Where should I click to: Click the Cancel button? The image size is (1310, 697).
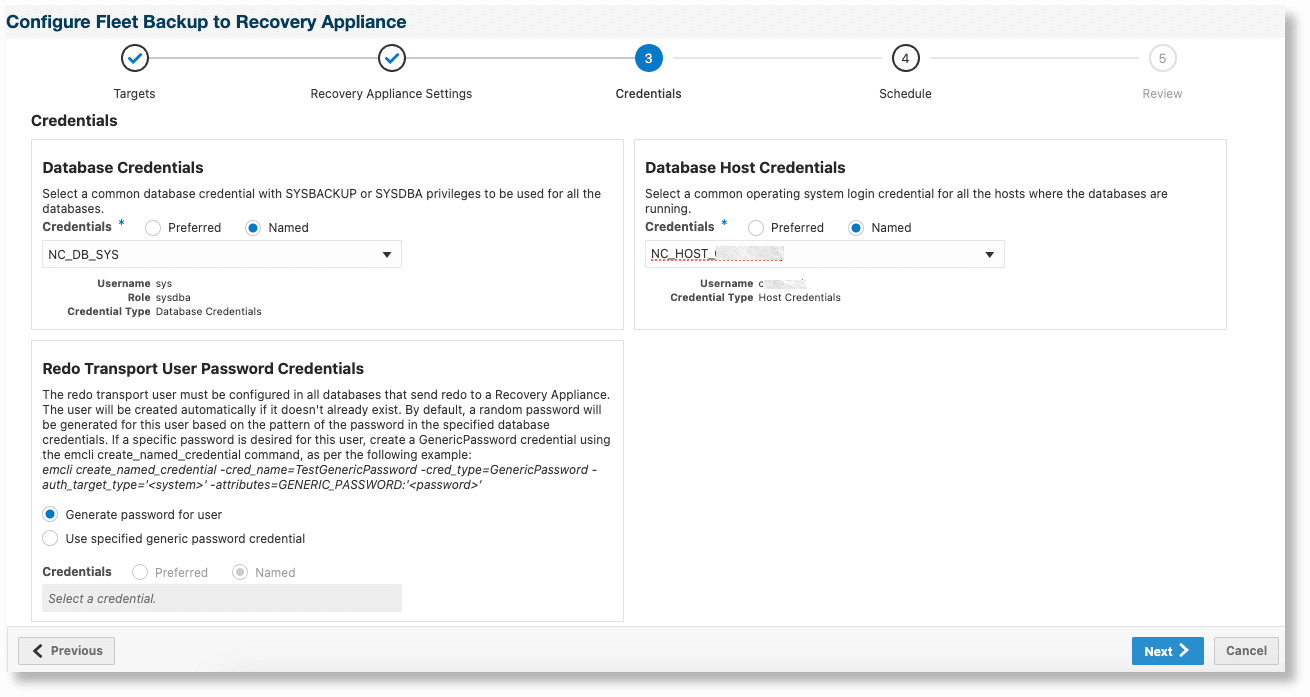point(1247,651)
